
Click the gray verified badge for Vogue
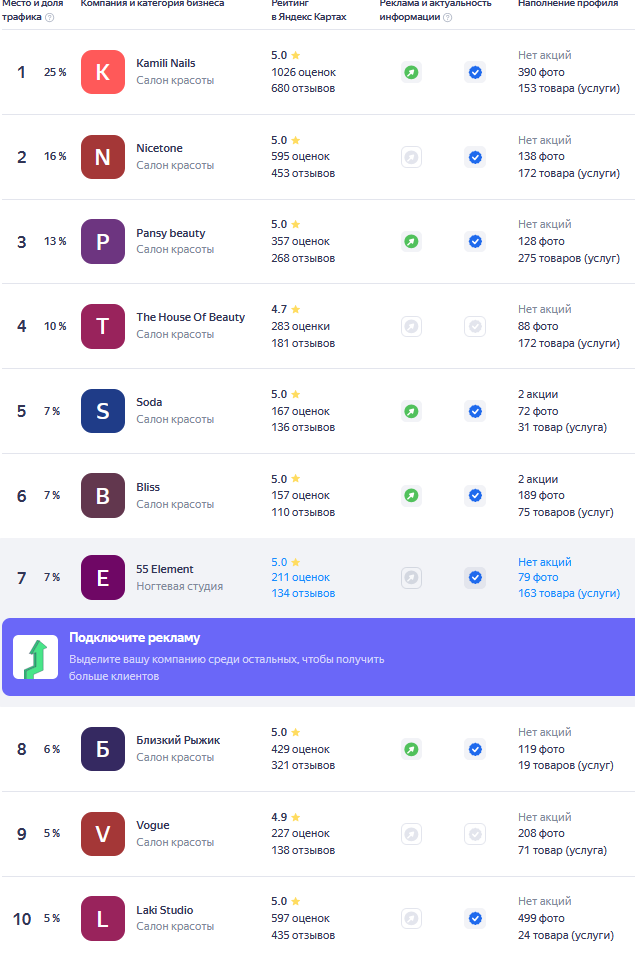475,834
